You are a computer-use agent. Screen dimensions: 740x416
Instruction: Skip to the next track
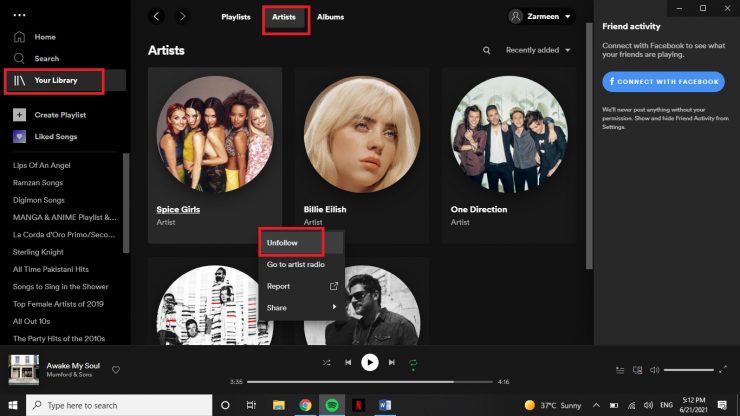pyautogui.click(x=392, y=363)
